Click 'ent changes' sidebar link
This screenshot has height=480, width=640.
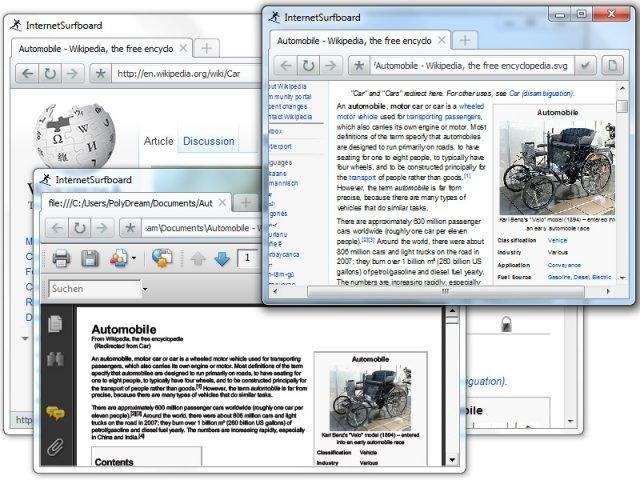288,107
